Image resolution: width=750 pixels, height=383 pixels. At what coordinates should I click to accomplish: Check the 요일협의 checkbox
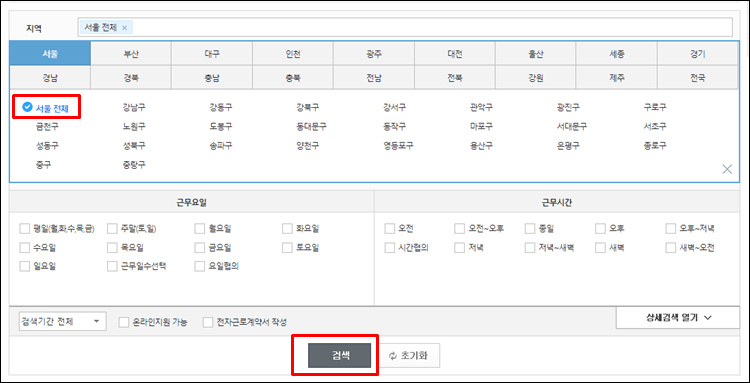pos(199,266)
